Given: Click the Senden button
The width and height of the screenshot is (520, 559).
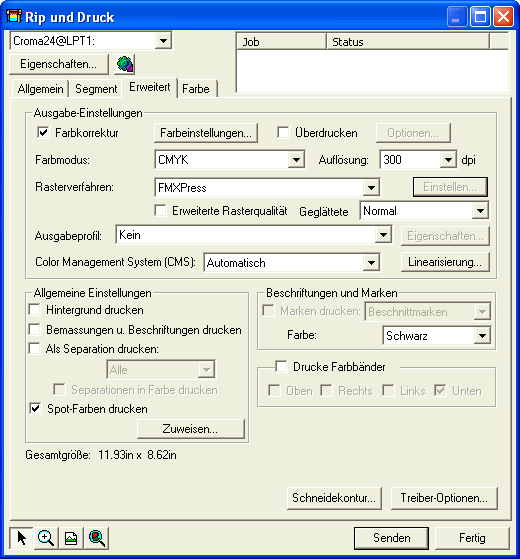Looking at the screenshot, I should 391,538.
